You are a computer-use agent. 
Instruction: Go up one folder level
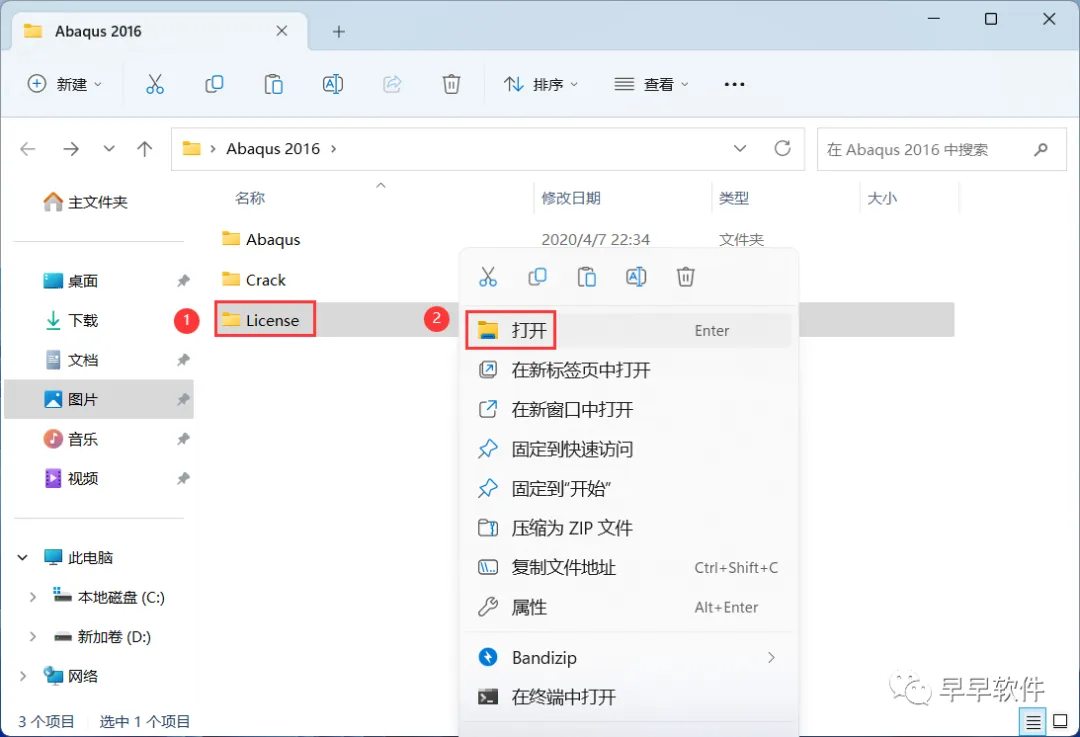(145, 149)
